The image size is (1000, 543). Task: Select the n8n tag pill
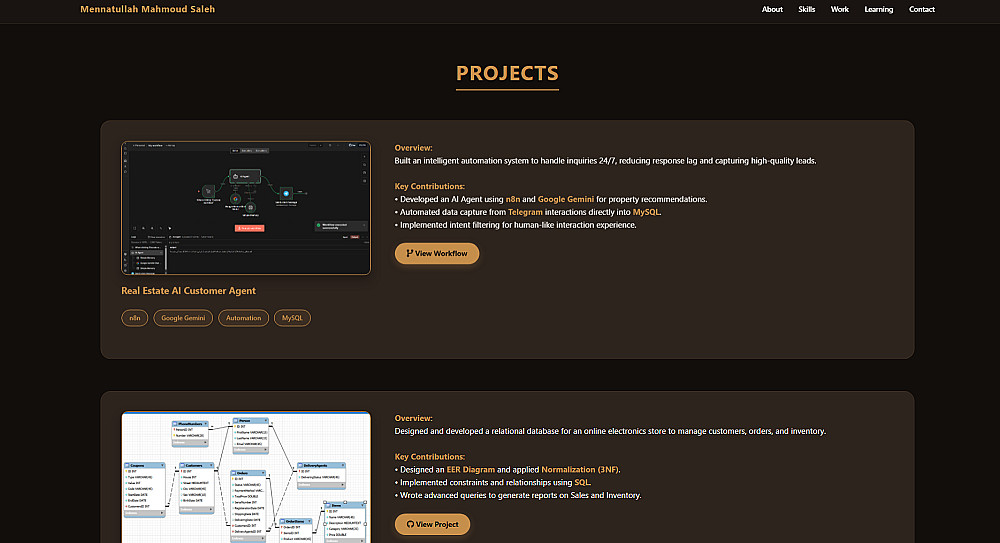[135, 318]
